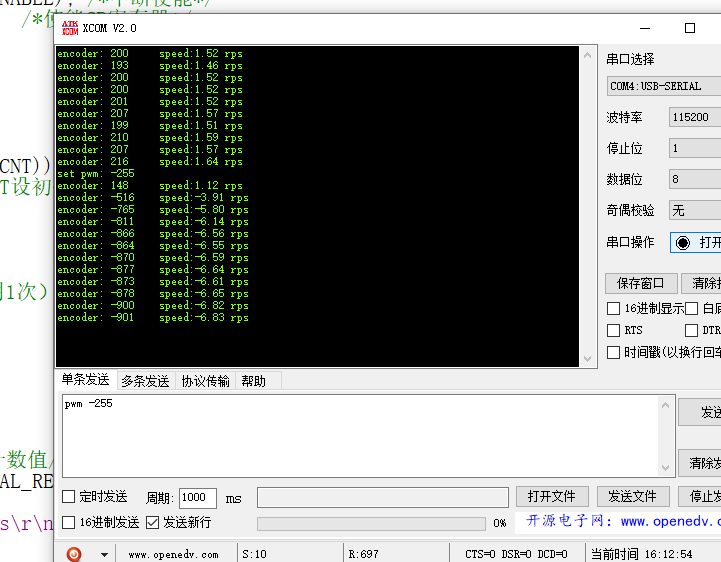
Task: Toggle the RTS checkbox
Action: click(613, 330)
